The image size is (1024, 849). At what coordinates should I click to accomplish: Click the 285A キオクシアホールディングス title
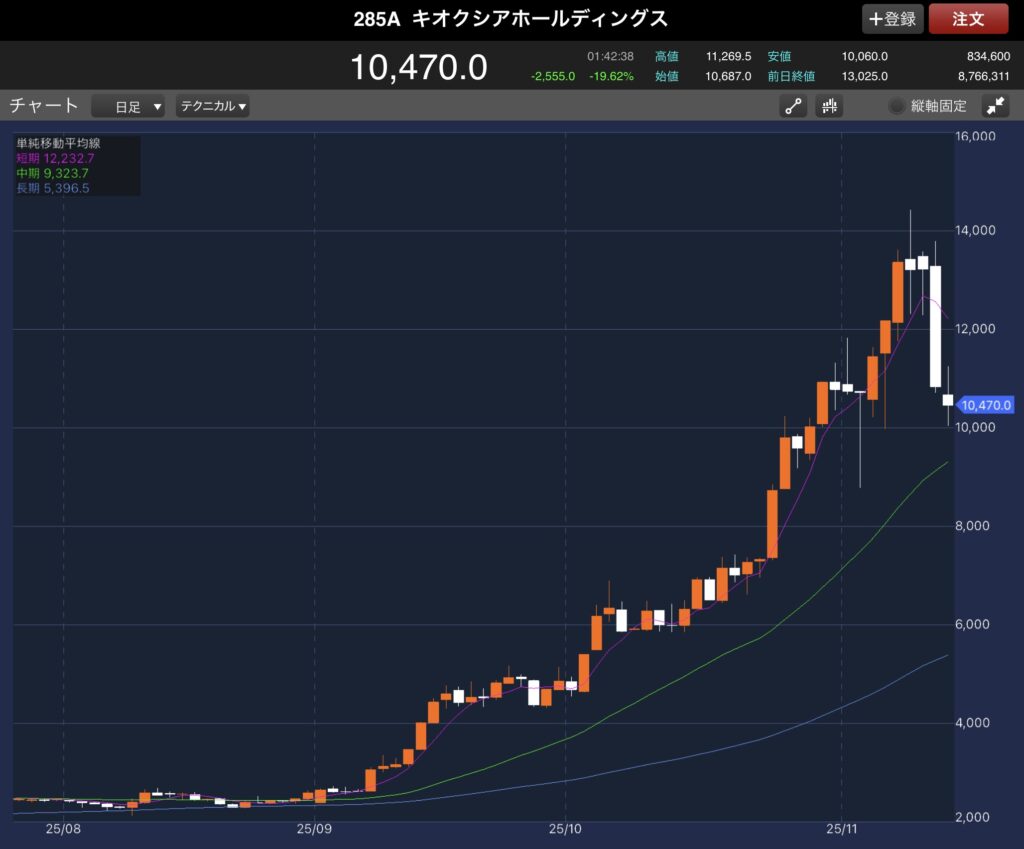click(x=511, y=19)
